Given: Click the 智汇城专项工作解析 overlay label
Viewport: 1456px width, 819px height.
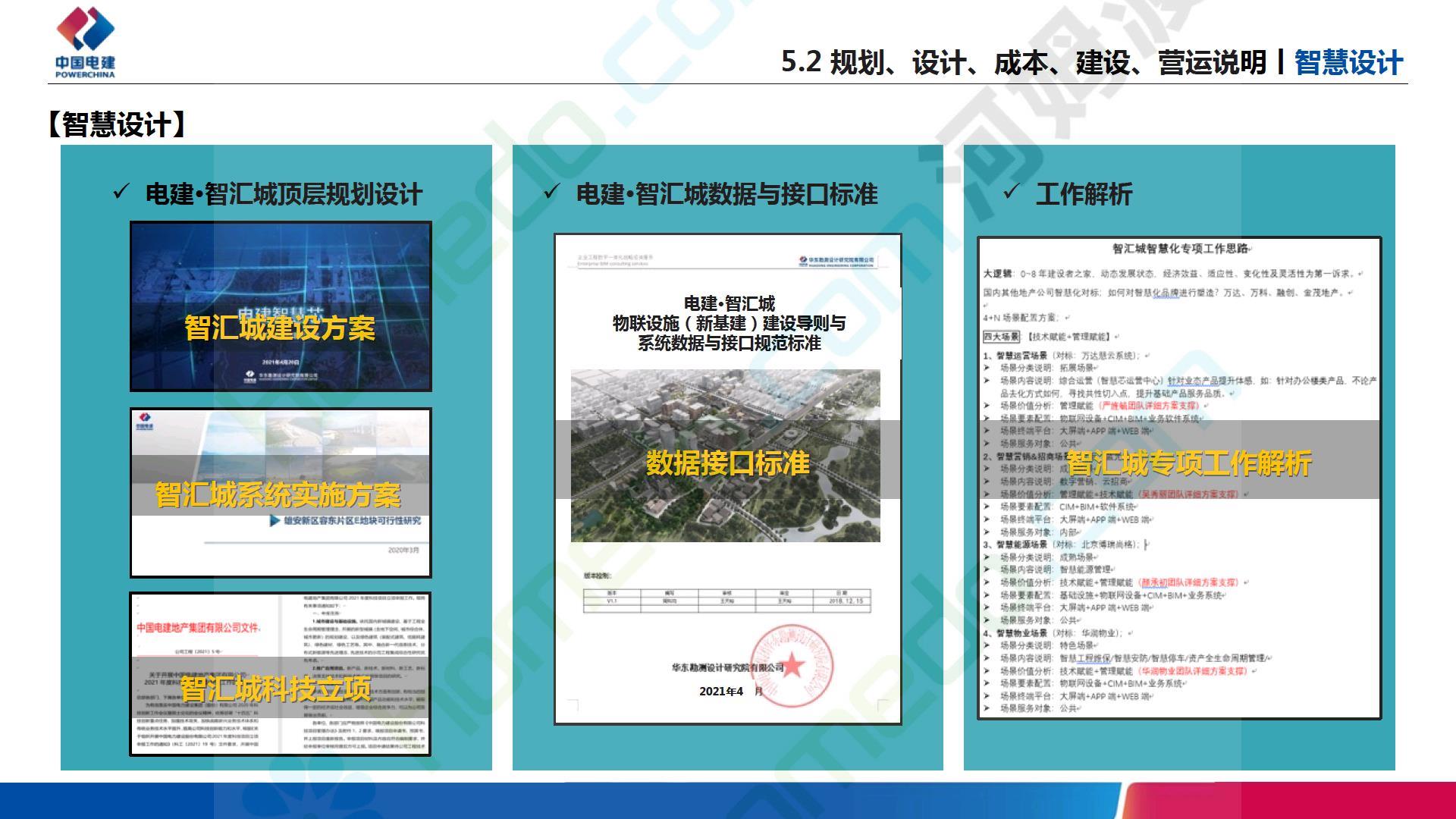Looking at the screenshot, I should click(x=1188, y=463).
